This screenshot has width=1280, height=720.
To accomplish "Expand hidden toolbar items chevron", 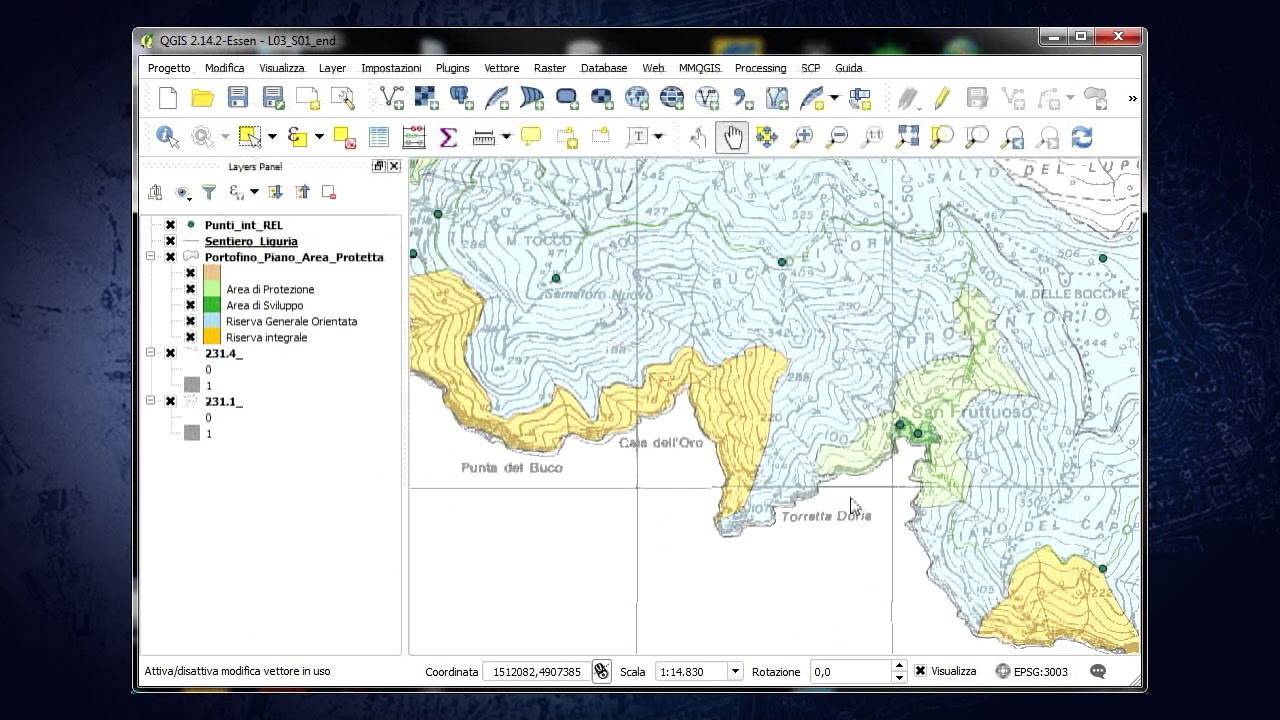I will [1132, 98].
